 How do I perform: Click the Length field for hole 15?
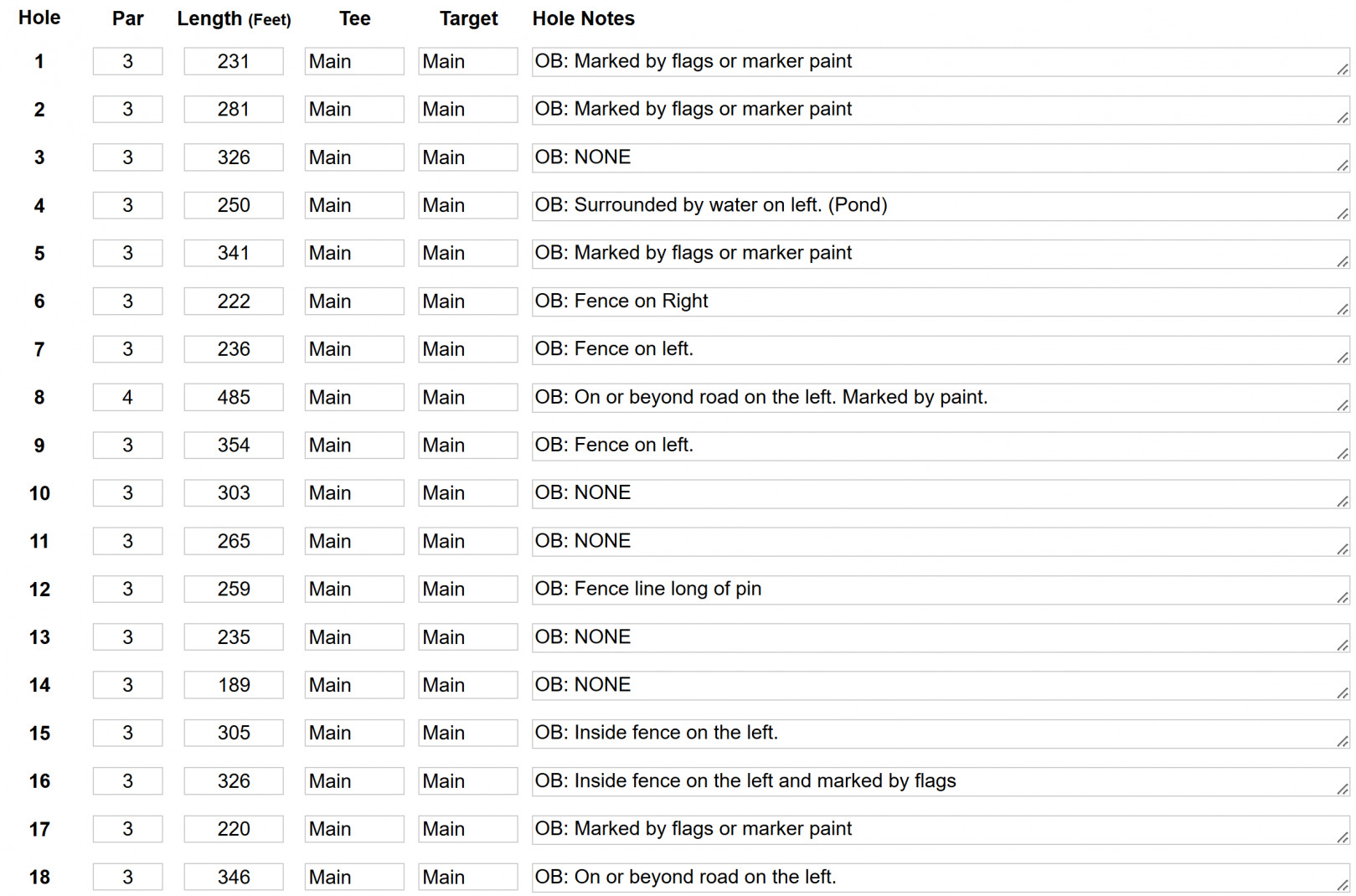click(234, 733)
